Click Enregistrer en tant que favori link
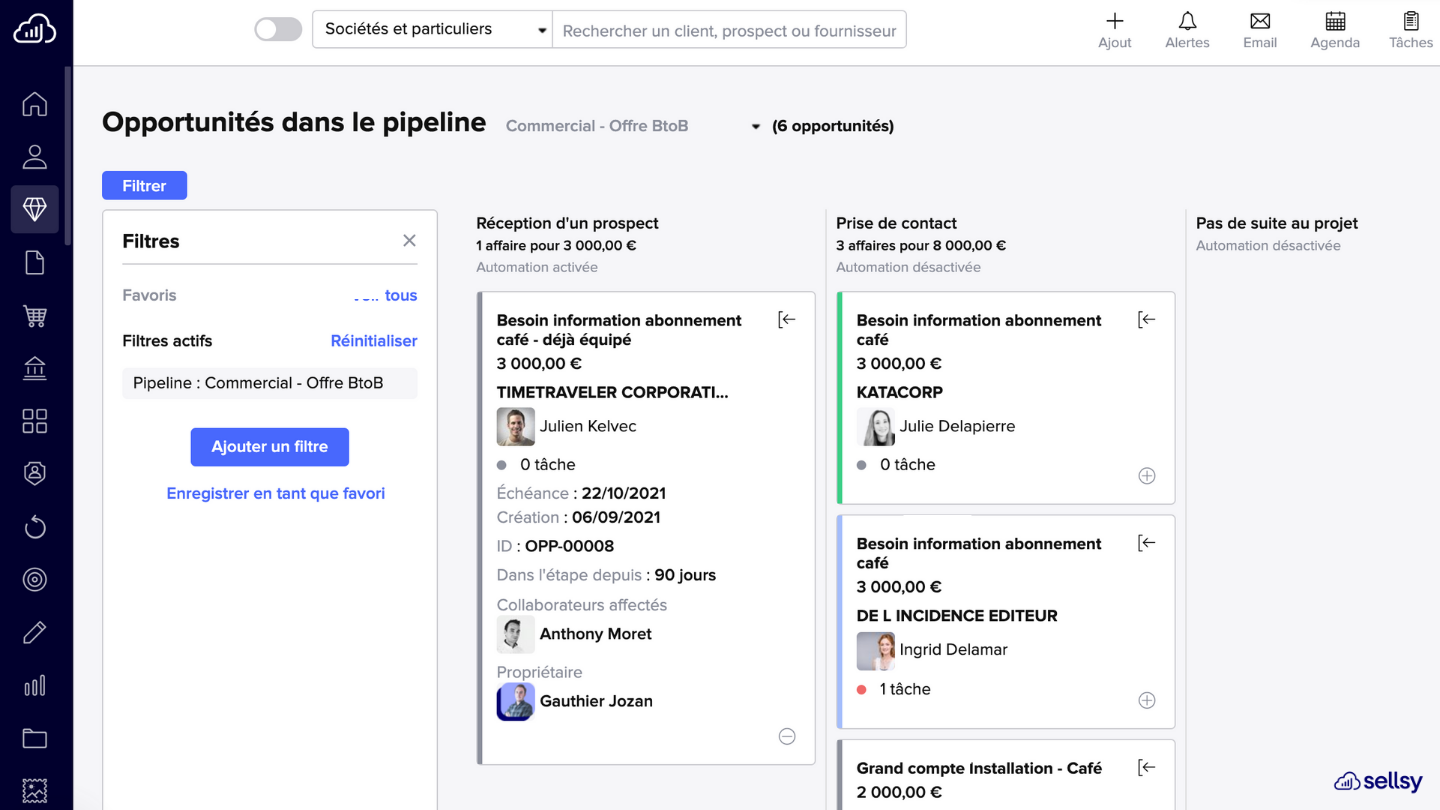This screenshot has height=810, width=1440. point(276,493)
